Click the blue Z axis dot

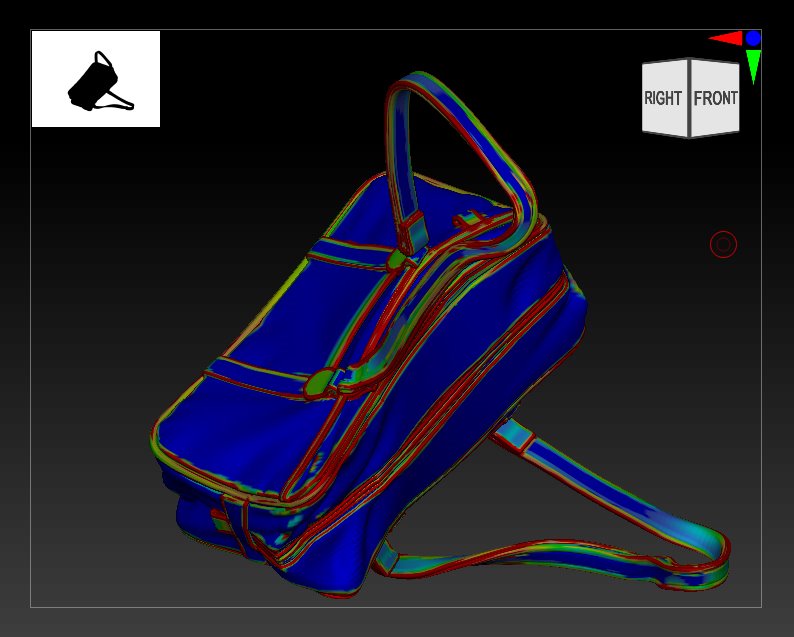pos(753,38)
